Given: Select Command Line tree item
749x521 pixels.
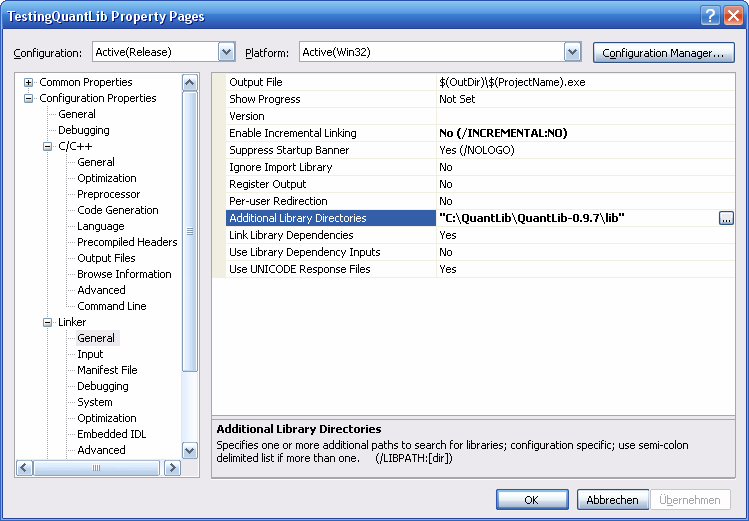Looking at the screenshot, I should [x=112, y=306].
